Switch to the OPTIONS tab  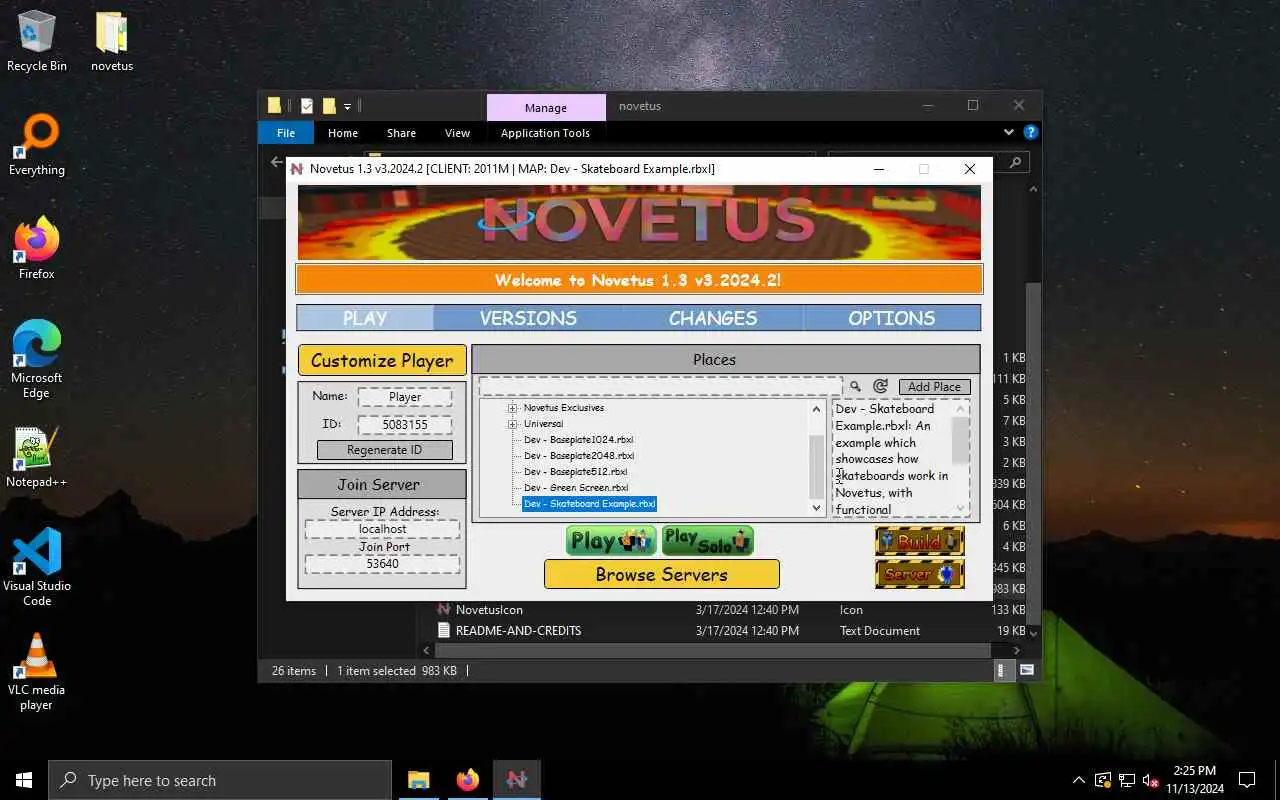pos(891,318)
